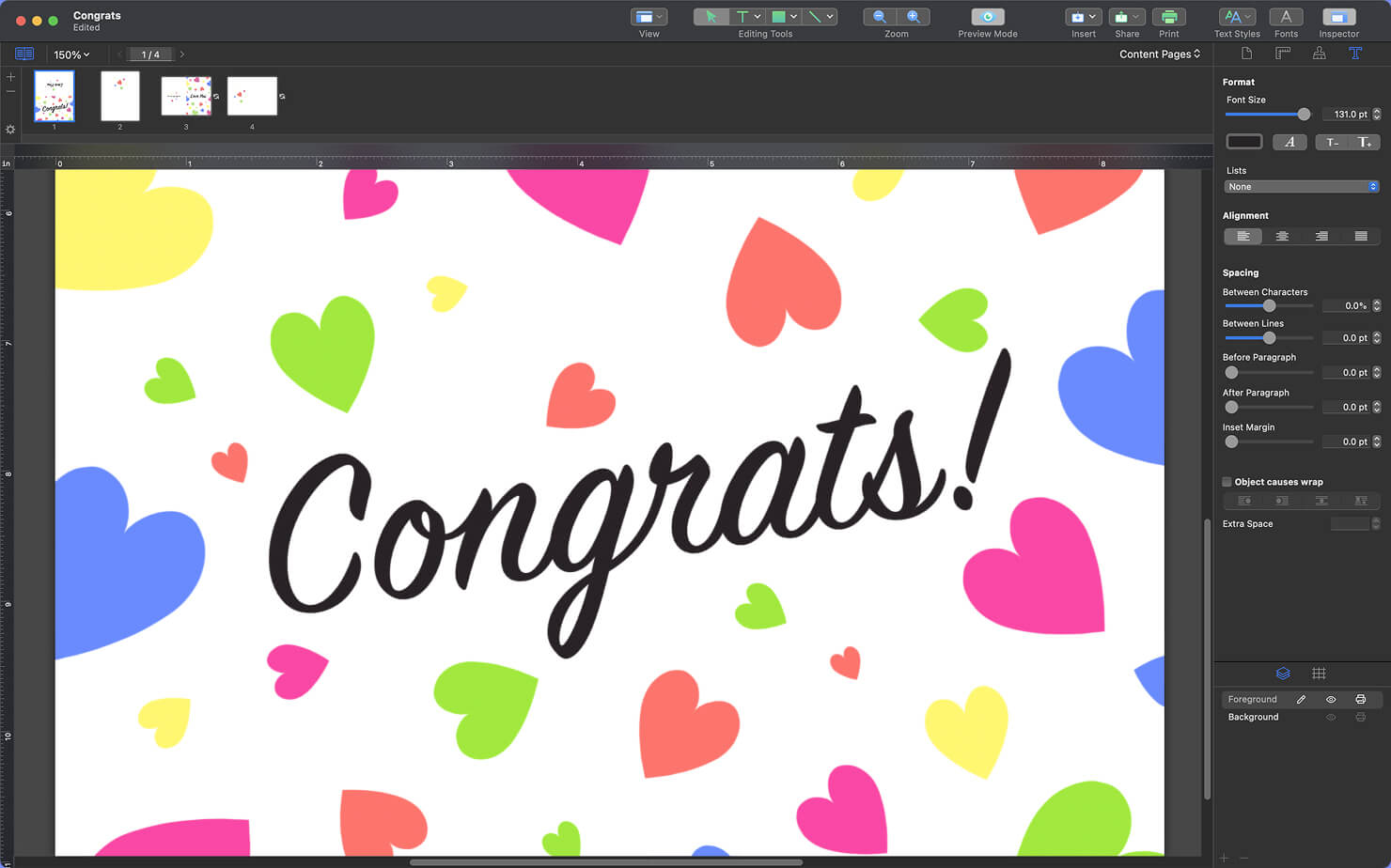The image size is (1391, 868).
Task: Toggle the Inspector panel
Action: point(1338,17)
